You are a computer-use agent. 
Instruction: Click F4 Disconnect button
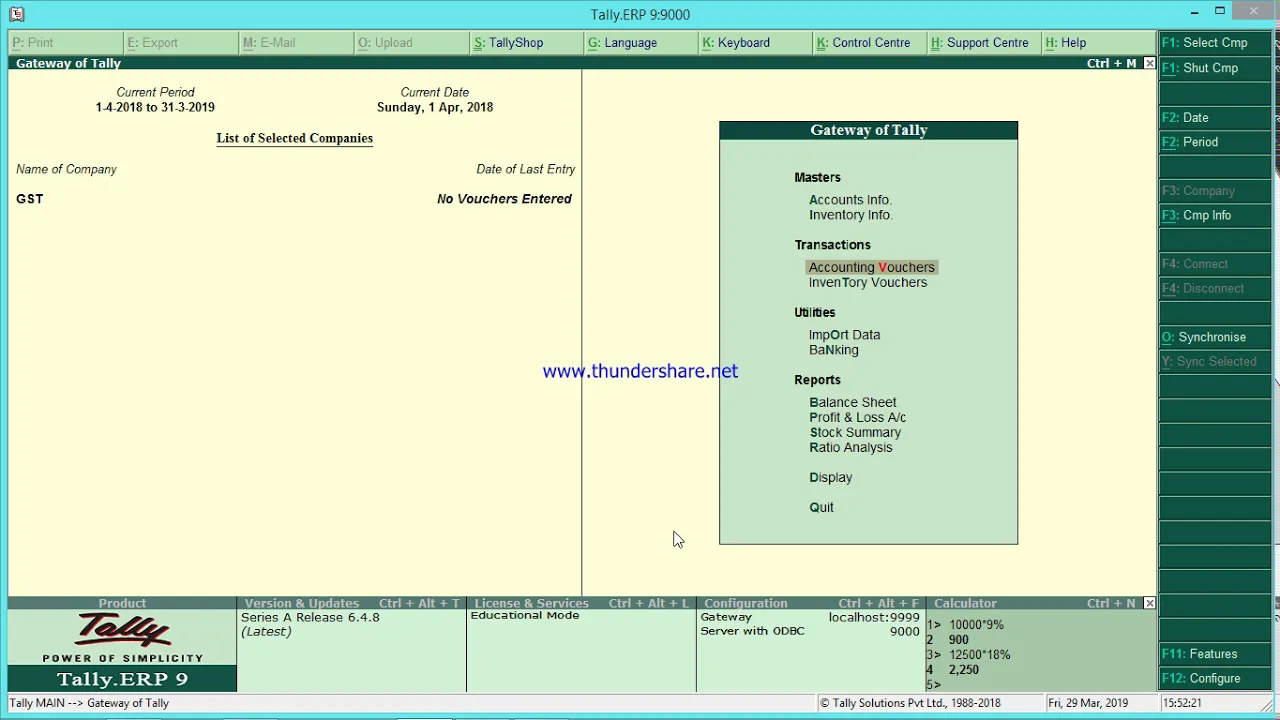point(1214,288)
